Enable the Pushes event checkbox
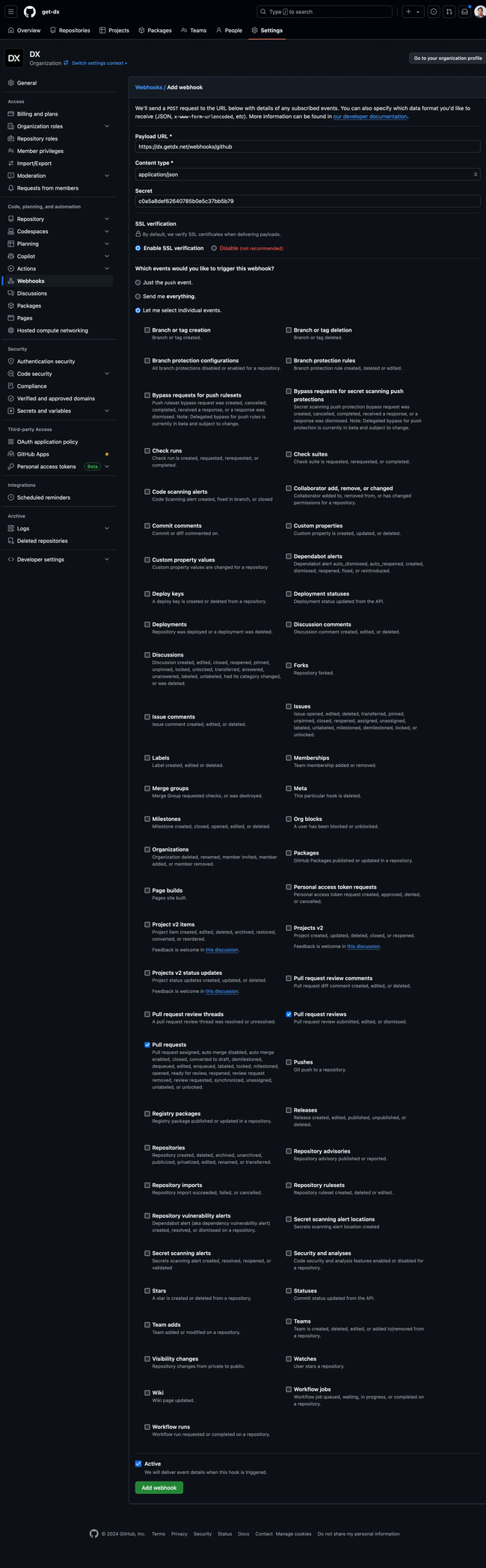The height and width of the screenshot is (1568, 486). (x=289, y=1062)
